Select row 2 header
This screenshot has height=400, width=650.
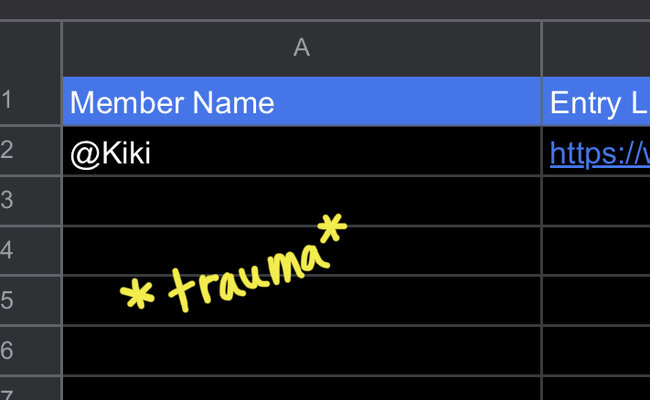tap(30, 151)
